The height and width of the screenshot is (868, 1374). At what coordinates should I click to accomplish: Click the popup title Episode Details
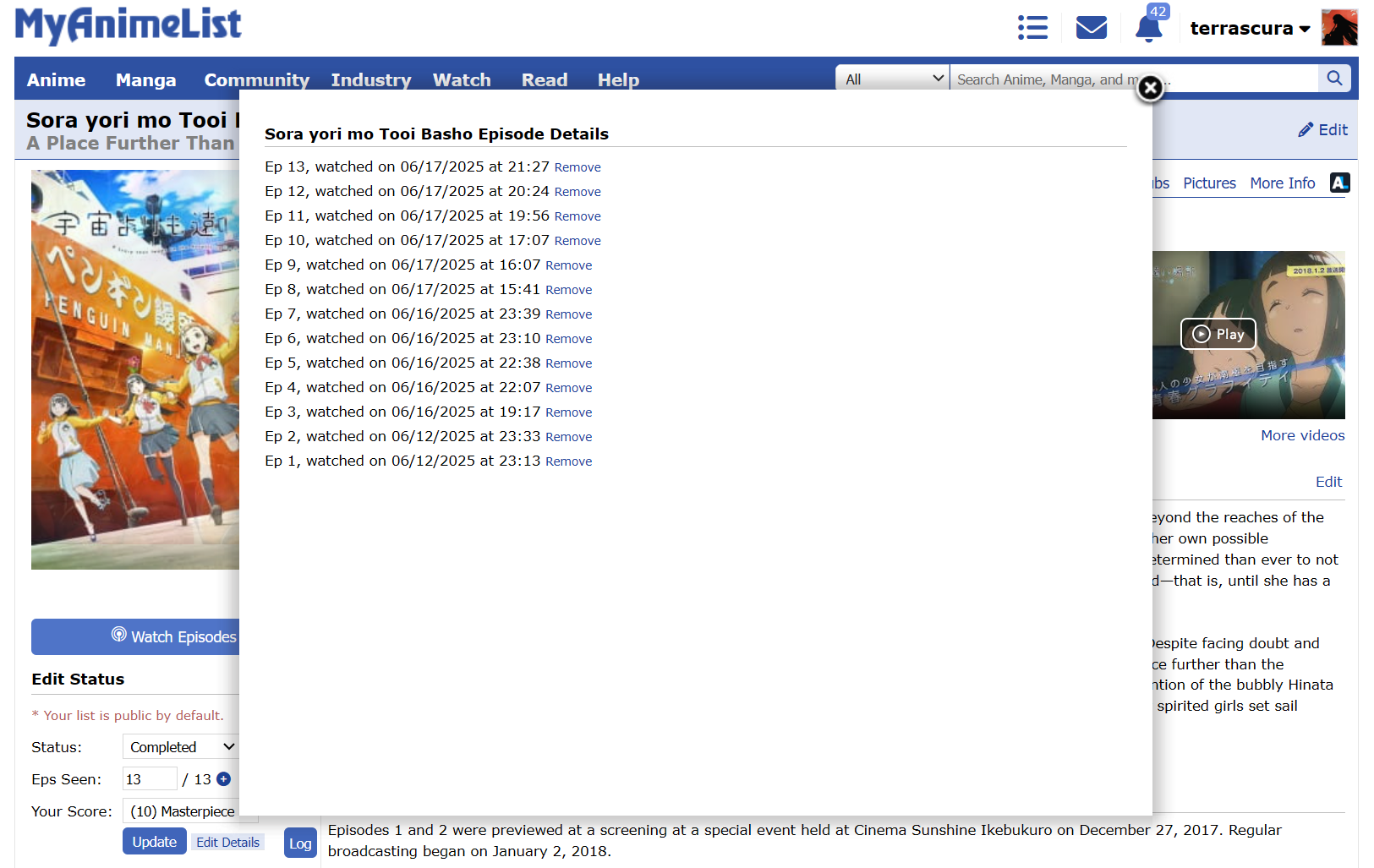point(436,134)
